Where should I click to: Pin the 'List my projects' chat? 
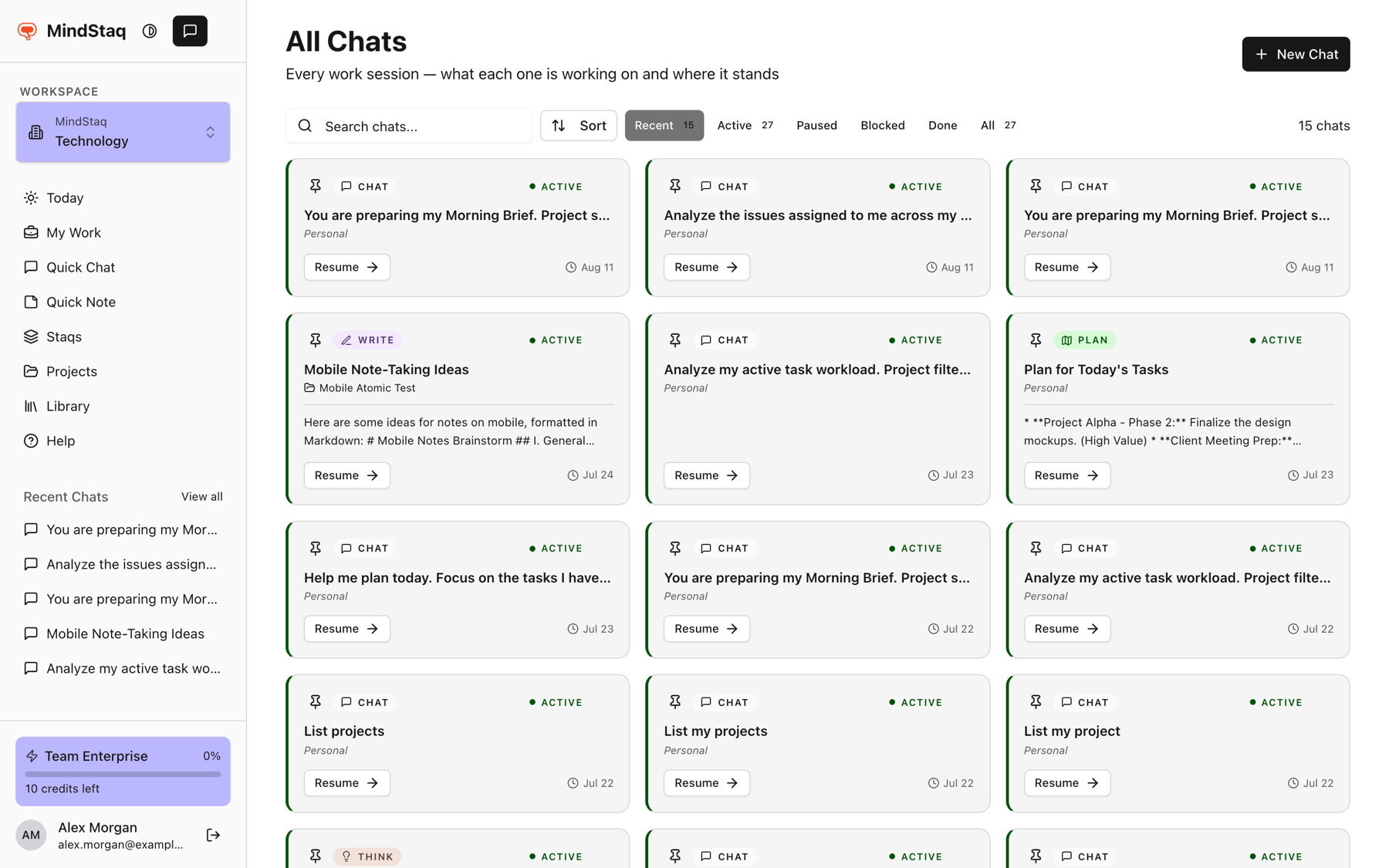click(x=675, y=702)
